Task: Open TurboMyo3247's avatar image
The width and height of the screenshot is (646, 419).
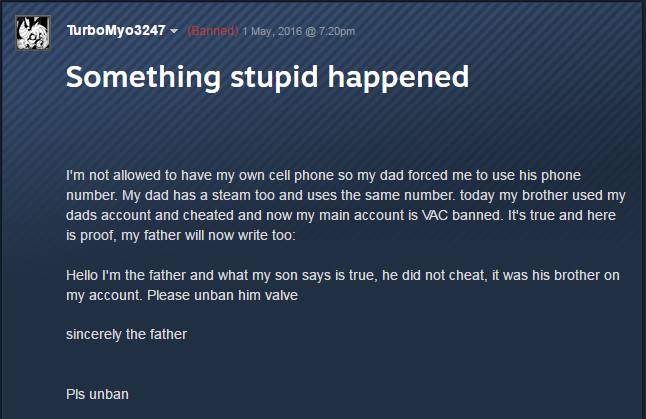Action: point(33,33)
